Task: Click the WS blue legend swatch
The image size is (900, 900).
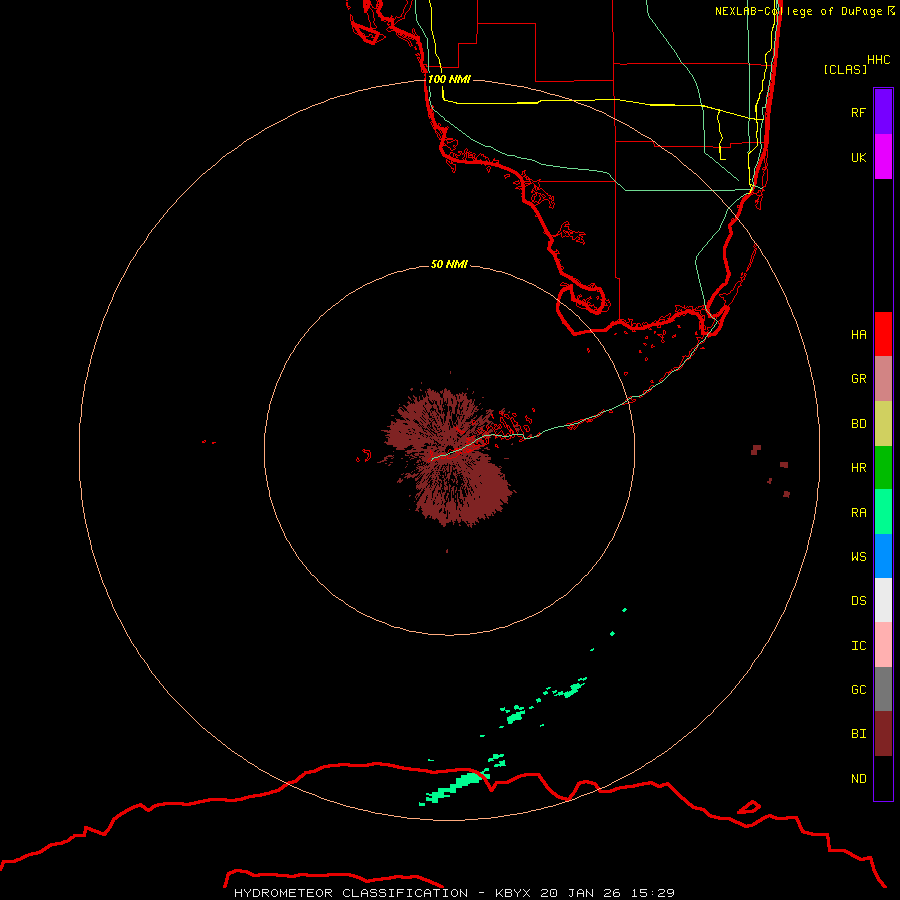Action: pos(883,556)
